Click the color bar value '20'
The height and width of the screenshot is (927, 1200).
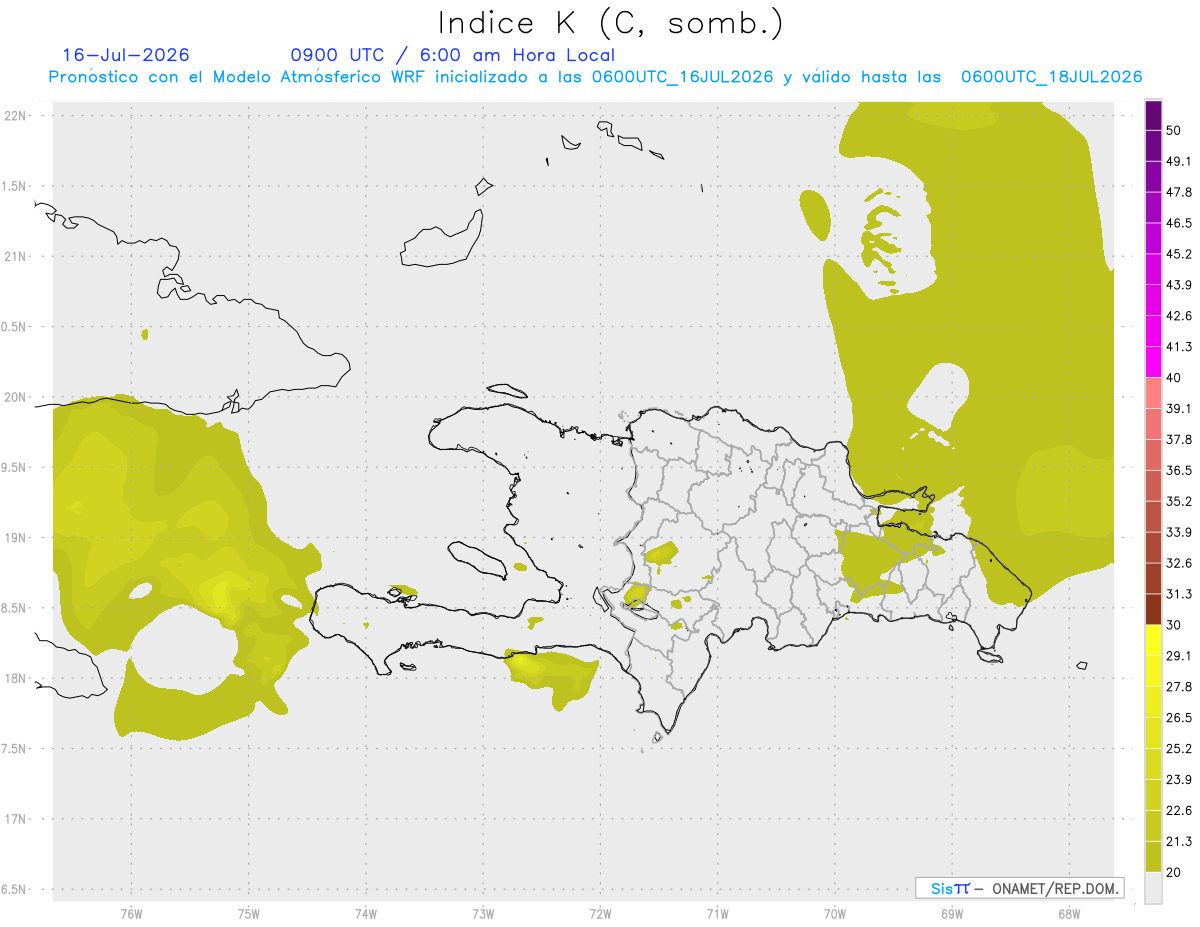pyautogui.click(x=1176, y=872)
